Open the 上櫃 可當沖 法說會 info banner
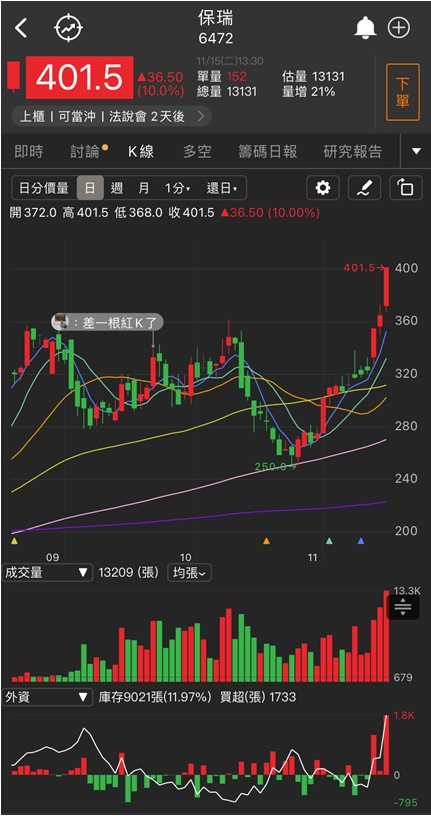The height and width of the screenshot is (816, 431). tap(111, 116)
